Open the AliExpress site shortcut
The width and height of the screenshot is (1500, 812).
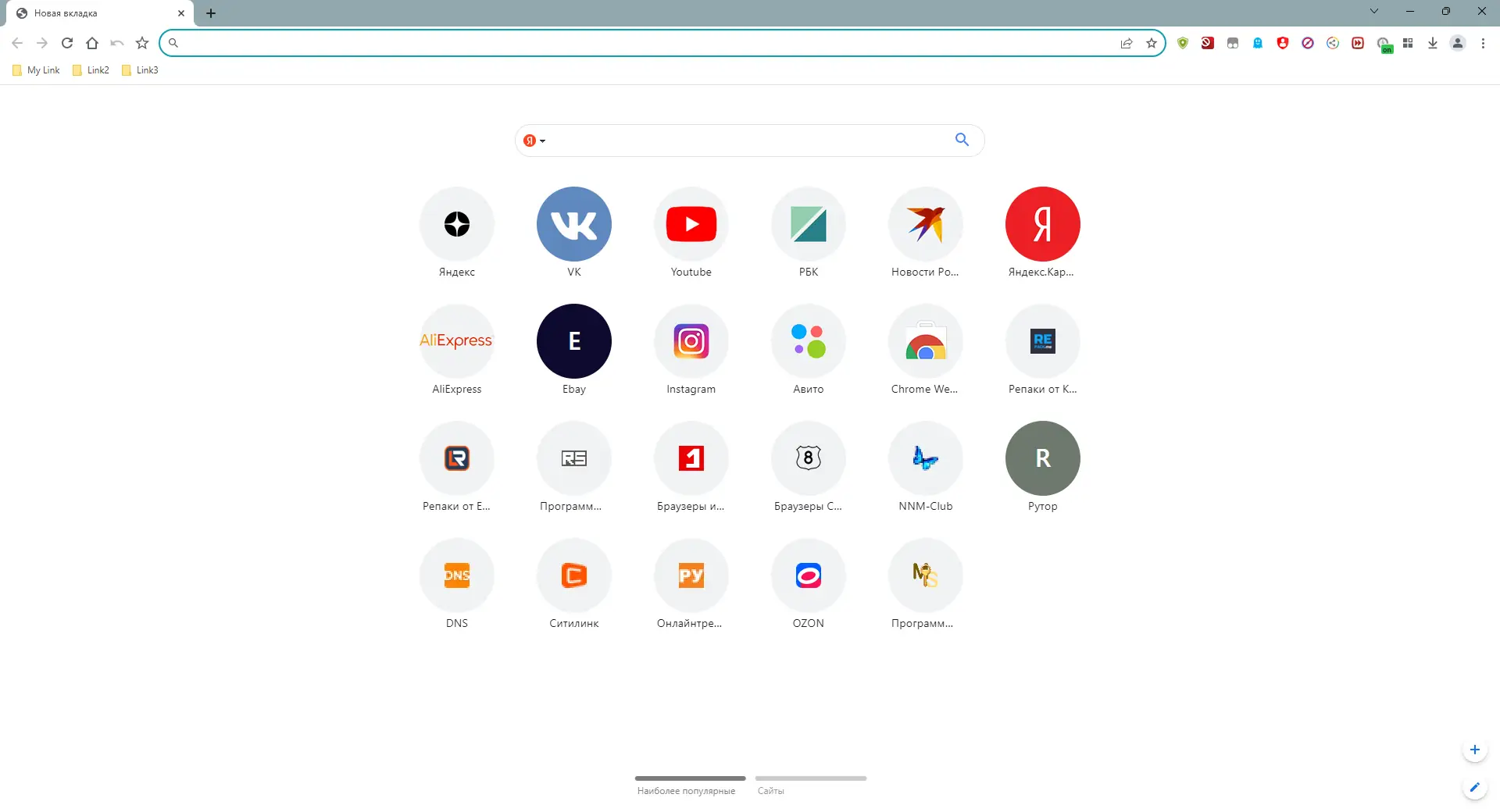pyautogui.click(x=456, y=341)
